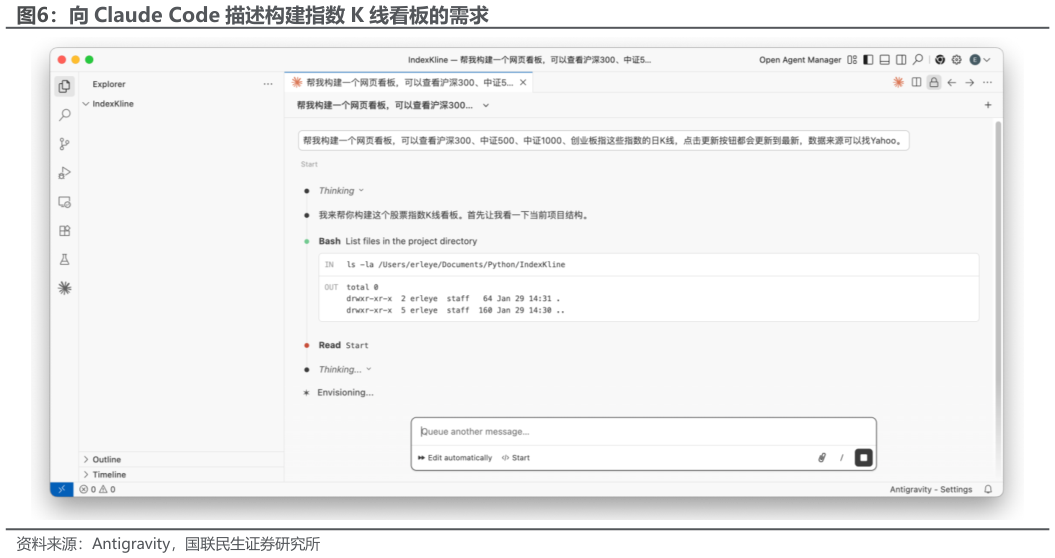Click the Envisioning... status text
The height and width of the screenshot is (558, 1055).
pos(345,392)
